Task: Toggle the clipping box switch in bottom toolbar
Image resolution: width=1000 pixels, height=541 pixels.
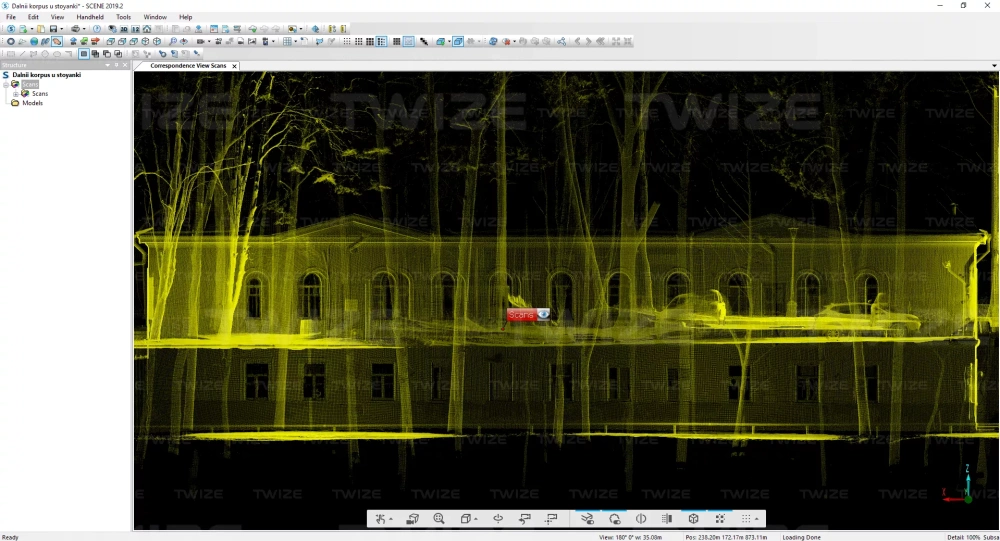Action: 587,519
